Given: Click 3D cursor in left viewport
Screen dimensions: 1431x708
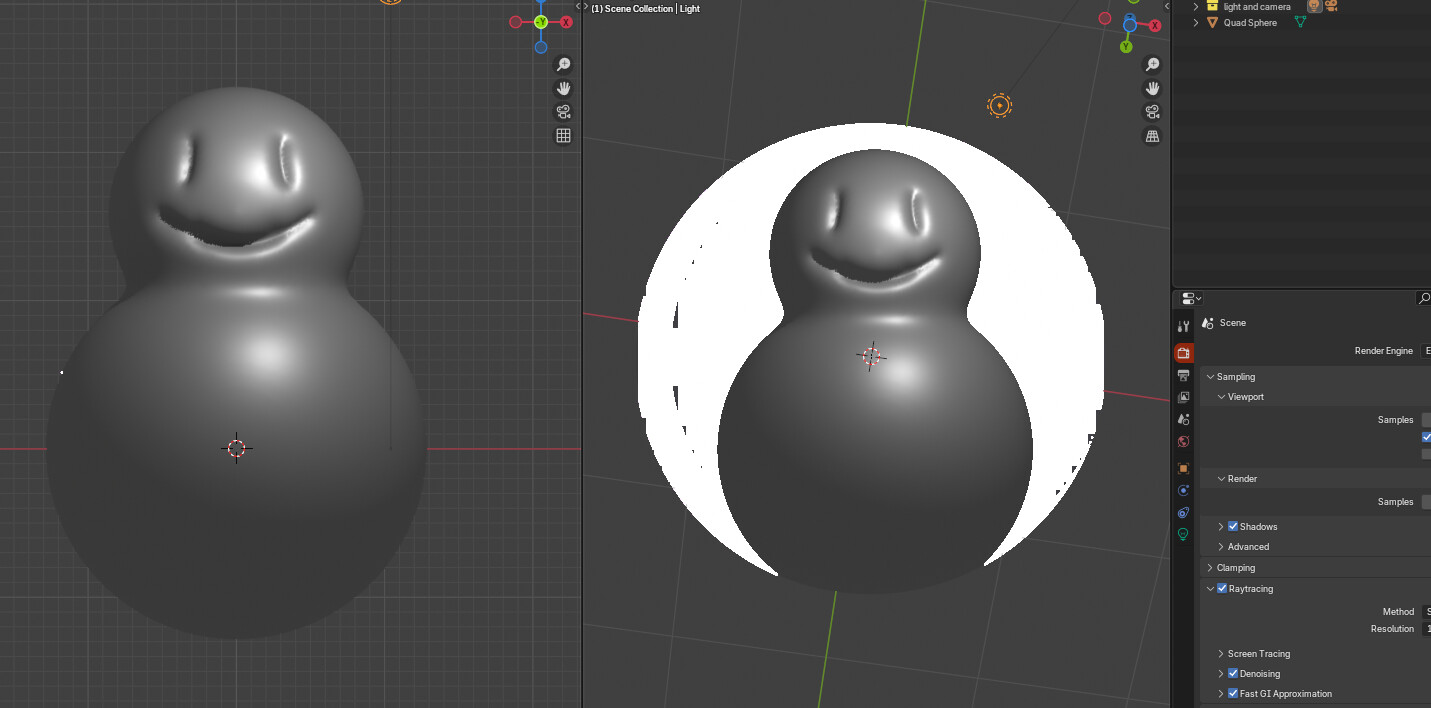Looking at the screenshot, I should 236,448.
